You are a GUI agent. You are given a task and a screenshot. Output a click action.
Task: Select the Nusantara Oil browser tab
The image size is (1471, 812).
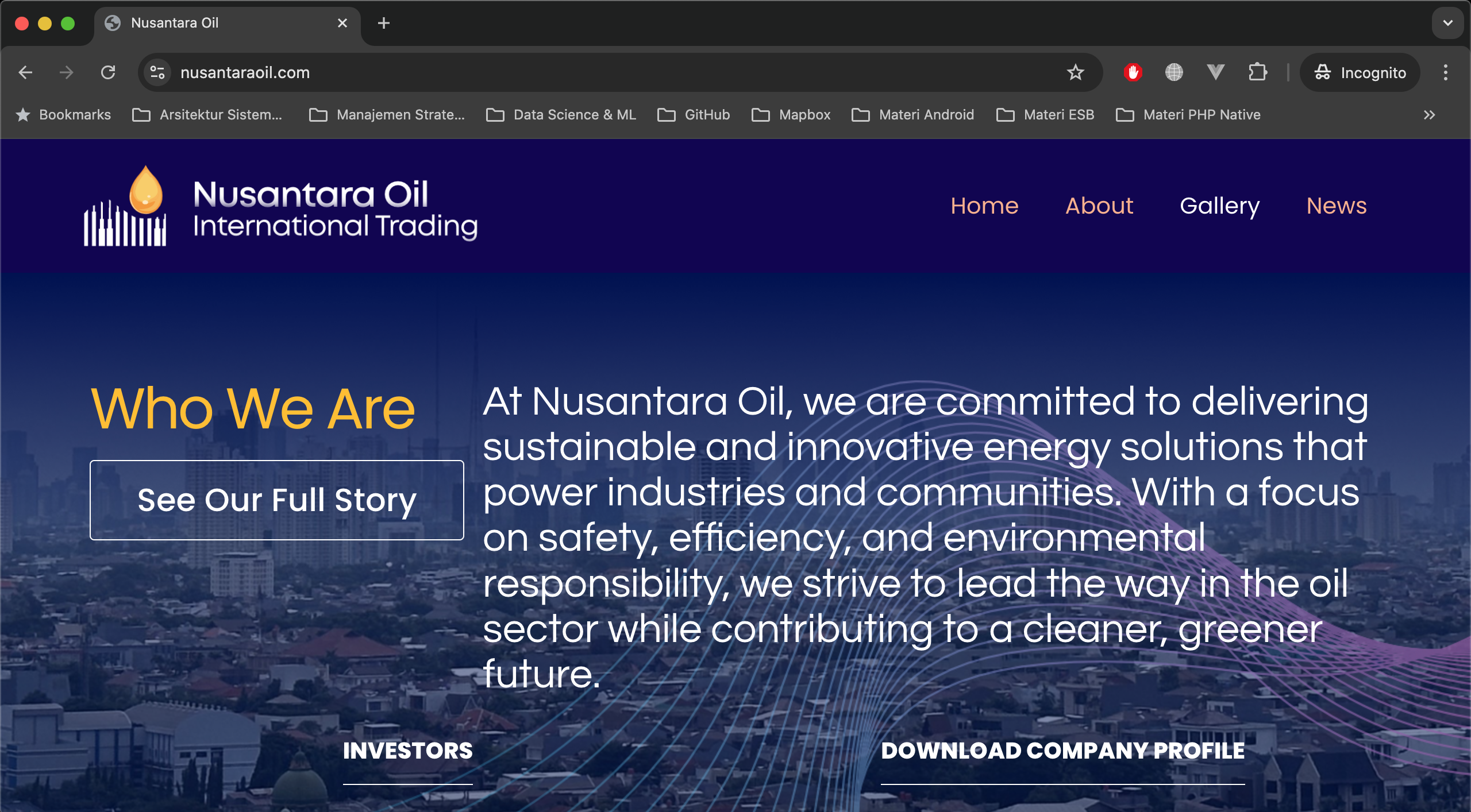[227, 23]
